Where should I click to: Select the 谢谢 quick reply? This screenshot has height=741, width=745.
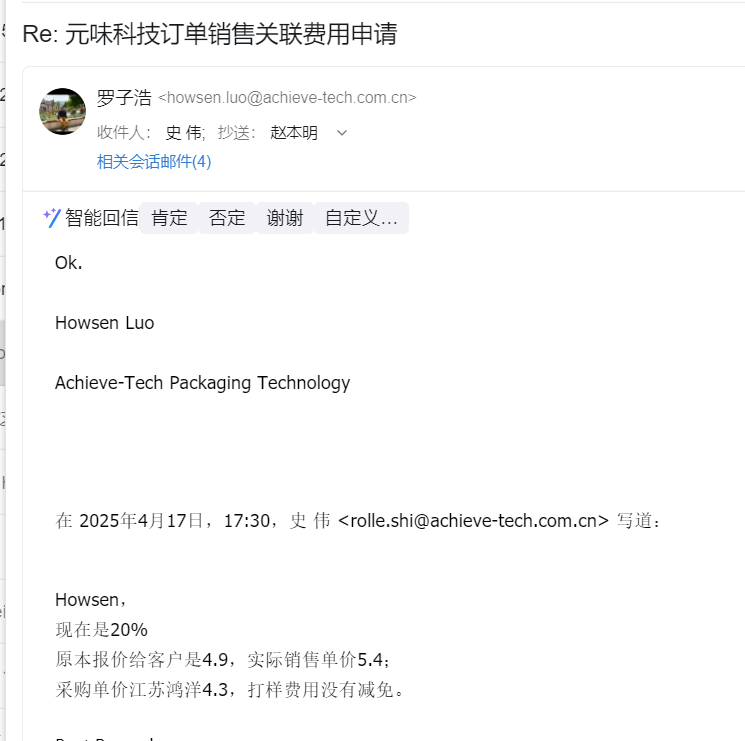pyautogui.click(x=285, y=218)
